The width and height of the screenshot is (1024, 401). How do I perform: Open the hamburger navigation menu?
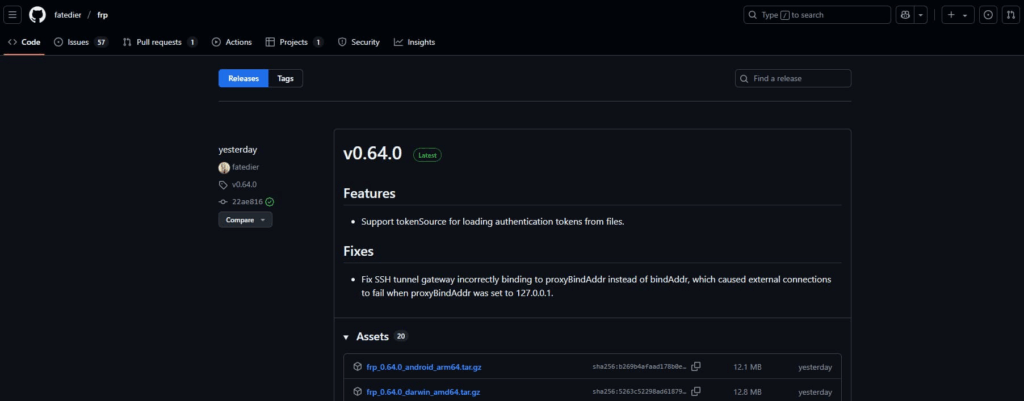tap(12, 14)
